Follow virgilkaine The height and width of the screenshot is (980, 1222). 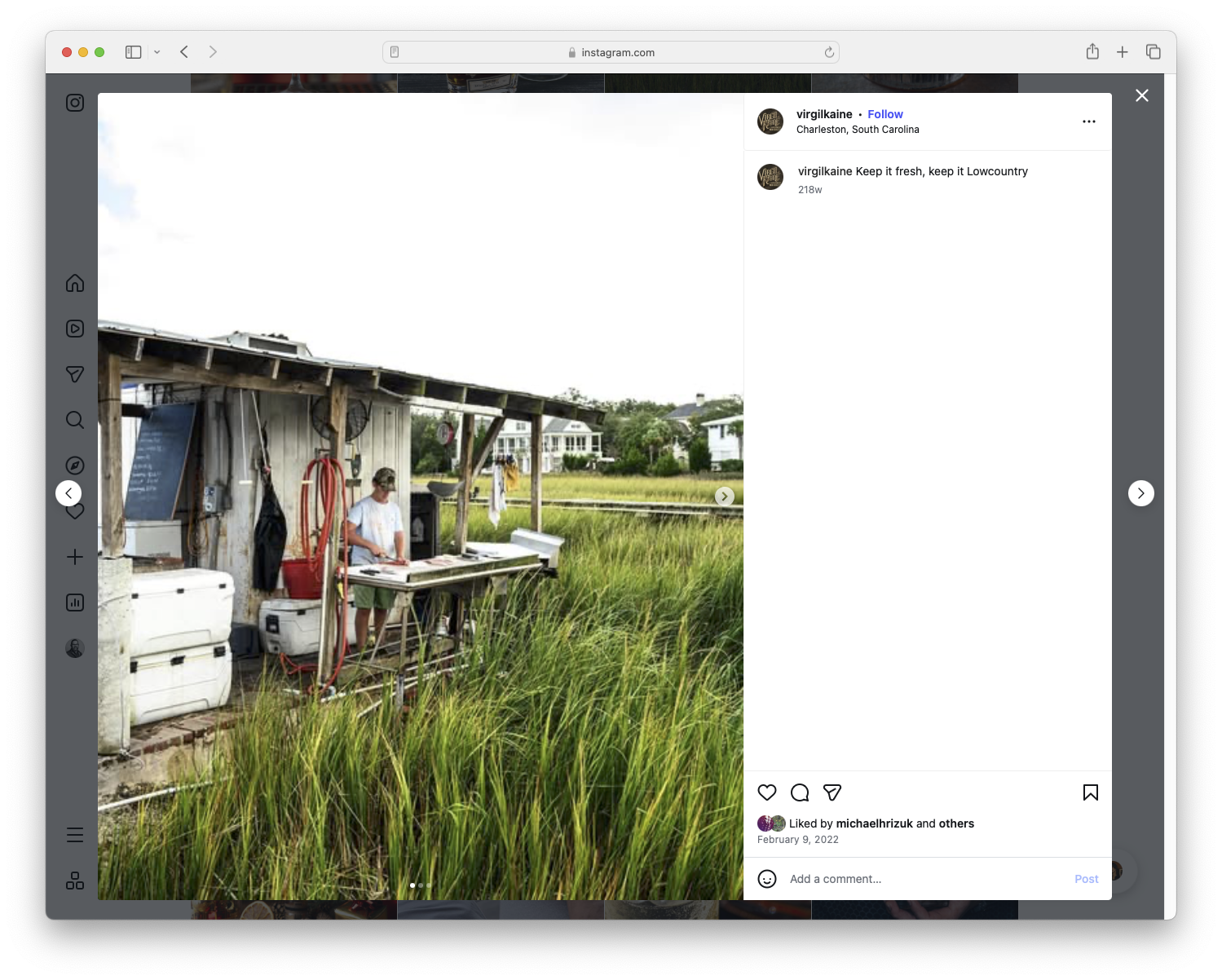(x=885, y=114)
